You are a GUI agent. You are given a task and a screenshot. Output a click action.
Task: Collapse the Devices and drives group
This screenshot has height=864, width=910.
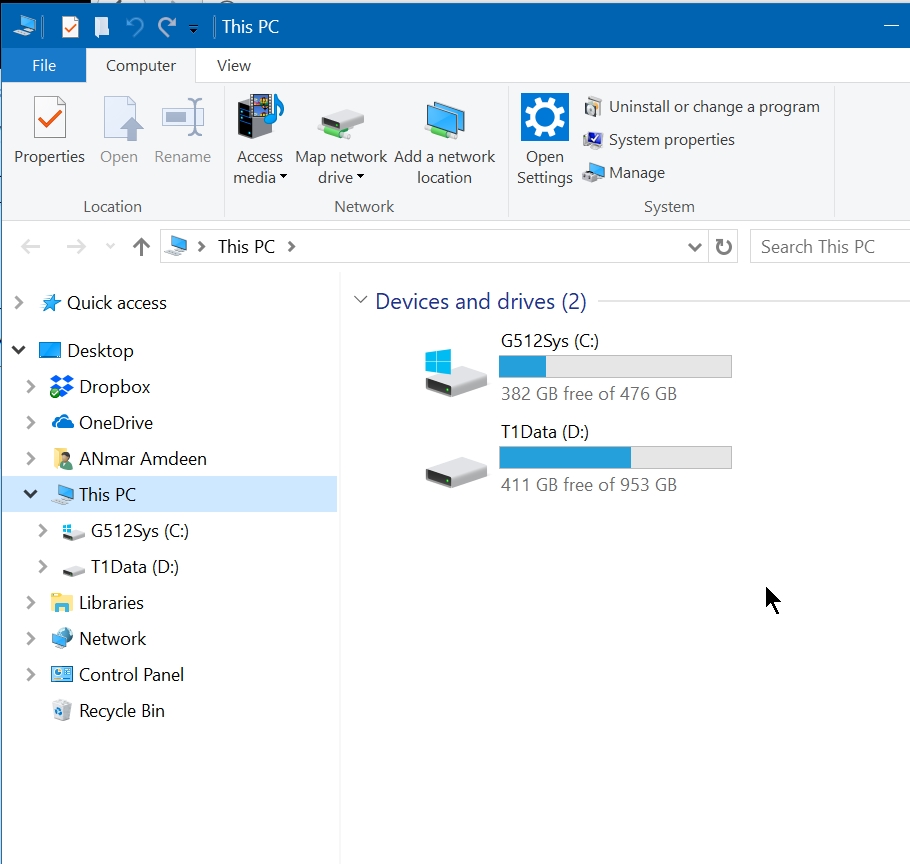361,301
